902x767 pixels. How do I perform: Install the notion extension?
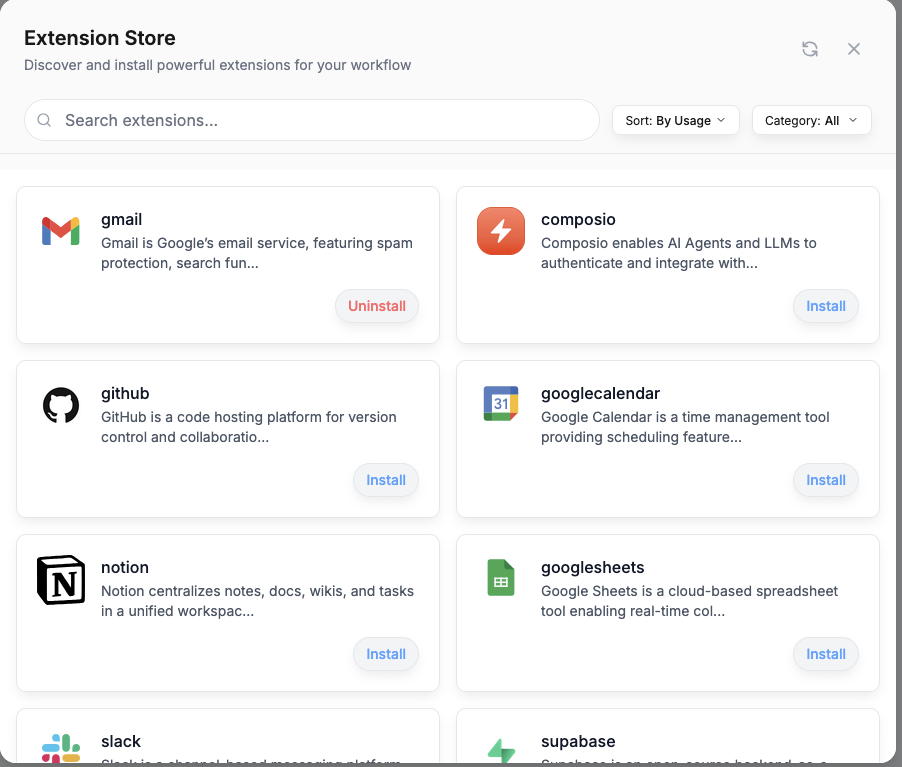[x=385, y=654]
